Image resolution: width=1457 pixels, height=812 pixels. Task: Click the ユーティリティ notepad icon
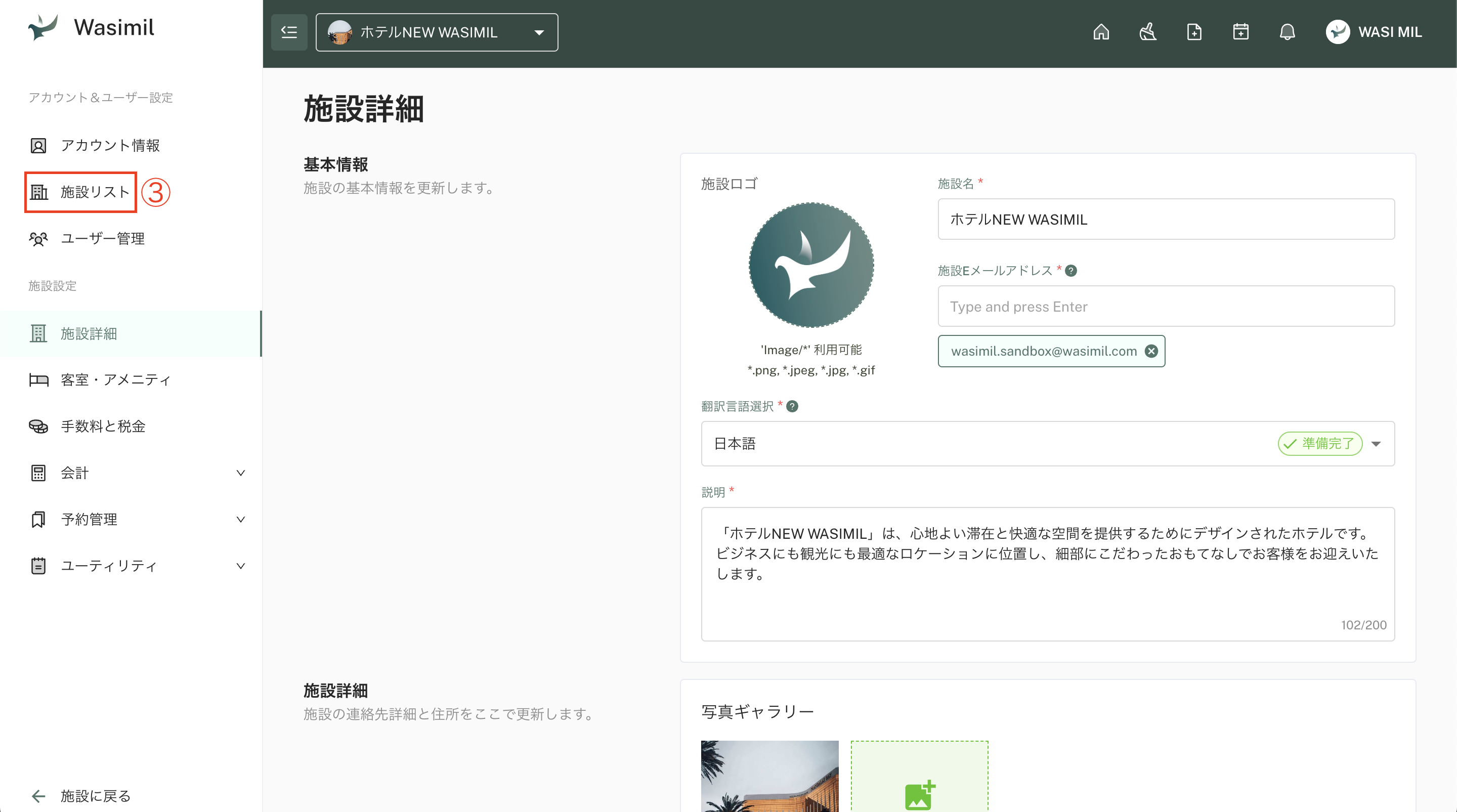[38, 566]
